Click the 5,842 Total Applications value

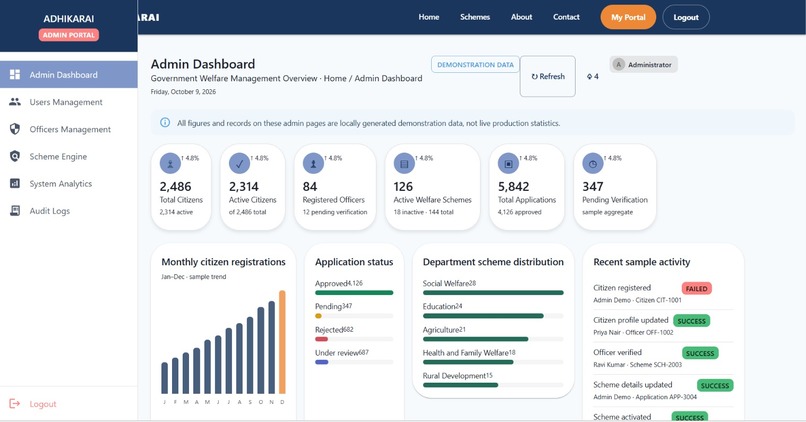tap(514, 187)
